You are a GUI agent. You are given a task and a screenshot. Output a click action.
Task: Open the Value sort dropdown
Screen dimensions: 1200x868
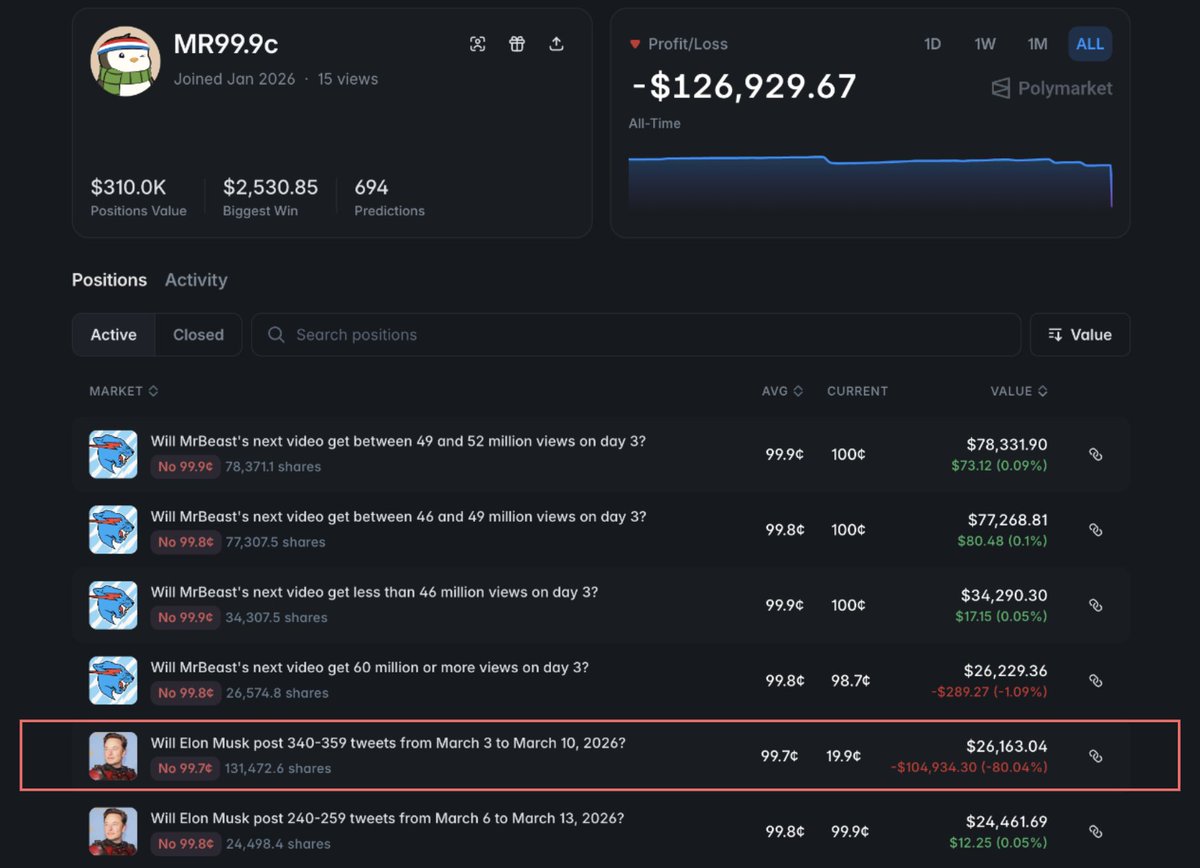coord(1080,335)
